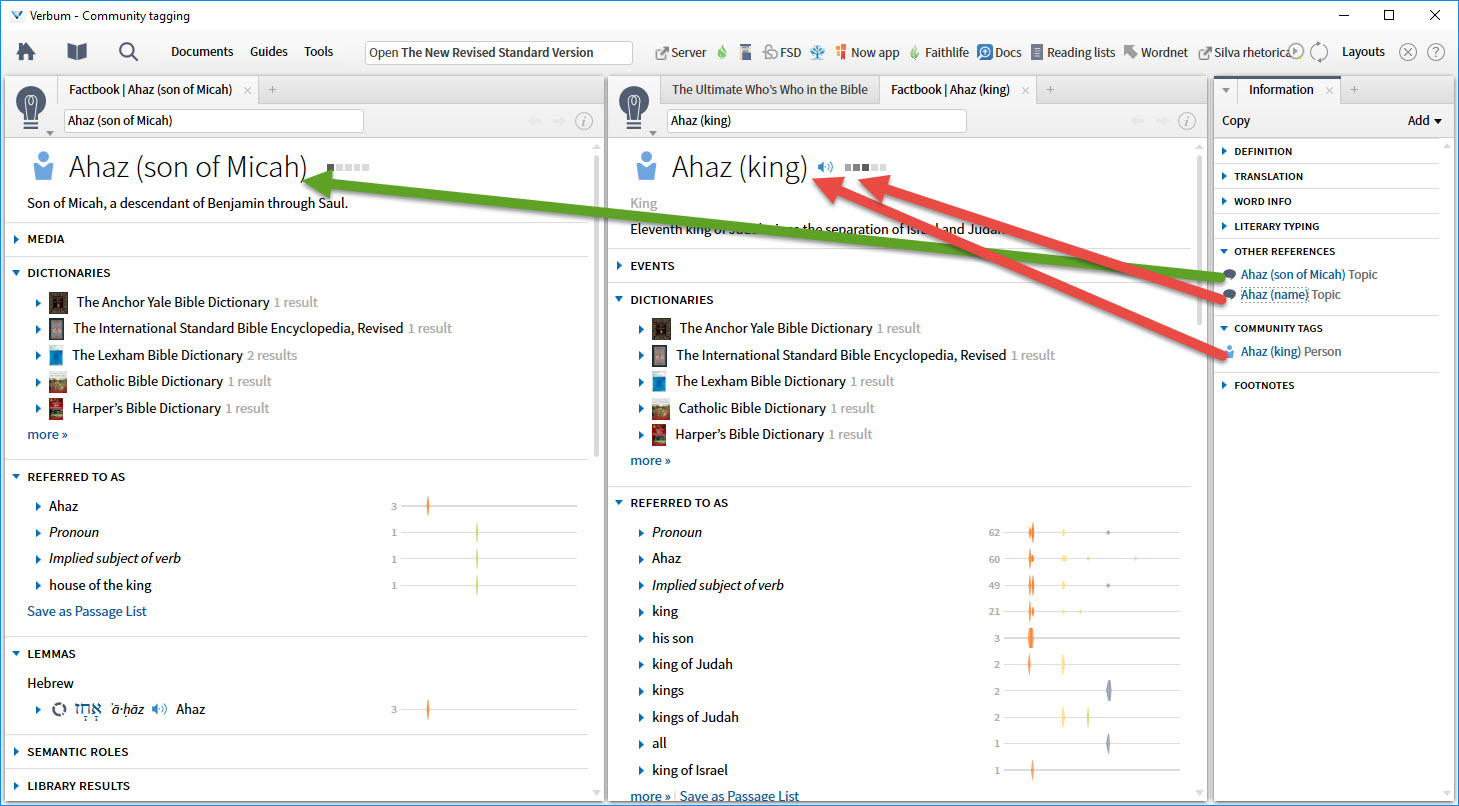Open Silva rhetoricae shortcut
Viewport: 1459px width, 806px height.
[x=1243, y=53]
